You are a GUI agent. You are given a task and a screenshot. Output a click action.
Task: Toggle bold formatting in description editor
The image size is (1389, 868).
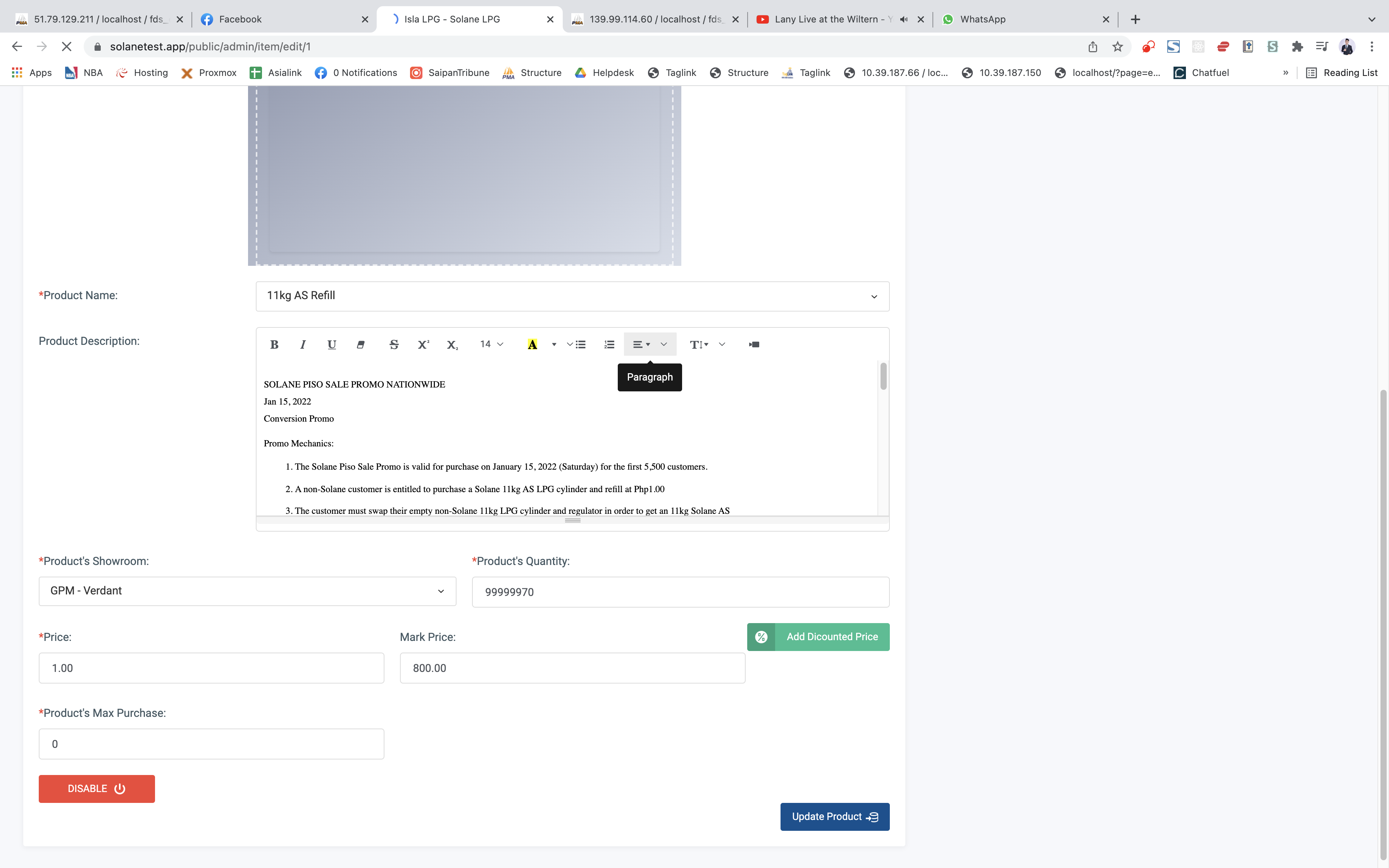pos(274,344)
